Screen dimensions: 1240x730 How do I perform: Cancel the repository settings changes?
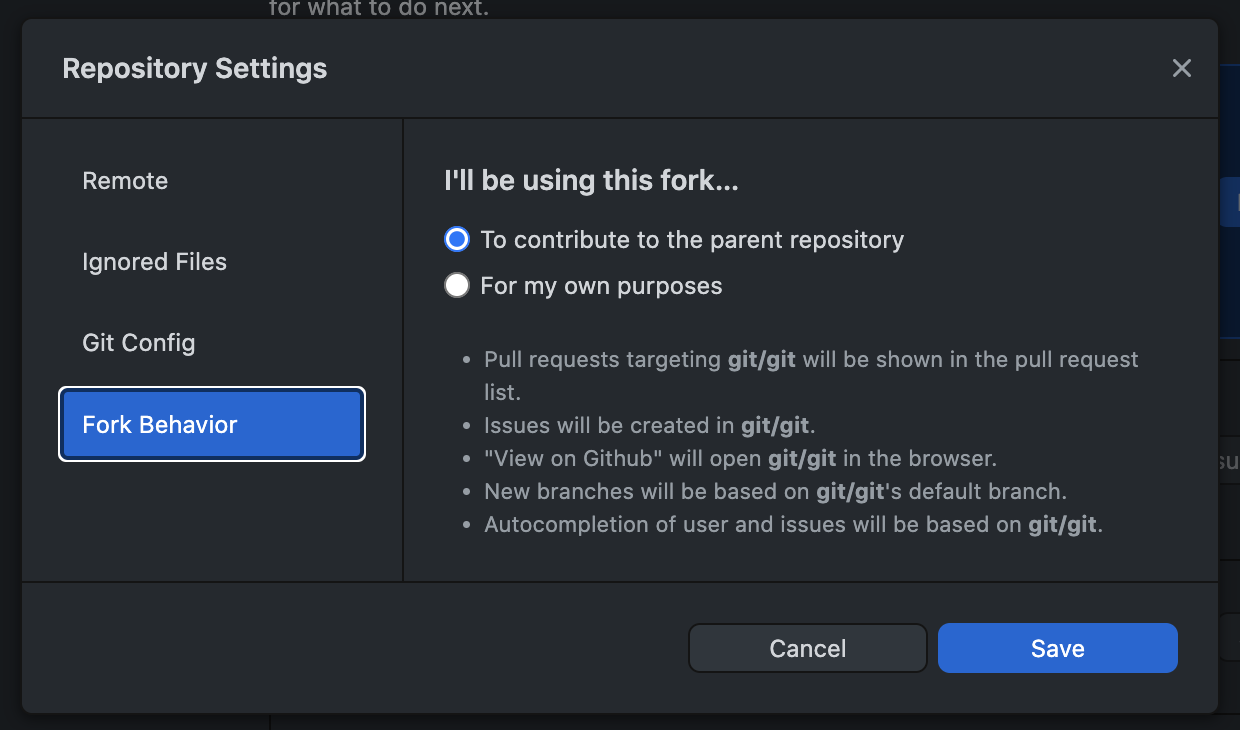tap(806, 648)
